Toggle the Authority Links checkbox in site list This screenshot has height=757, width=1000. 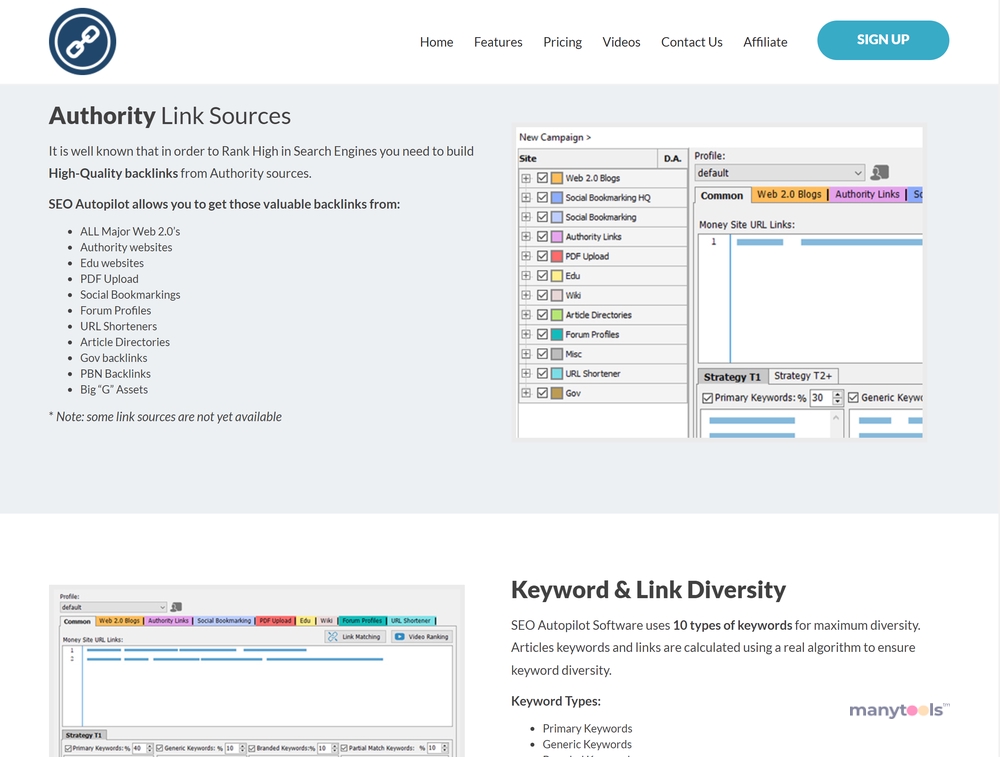point(542,237)
